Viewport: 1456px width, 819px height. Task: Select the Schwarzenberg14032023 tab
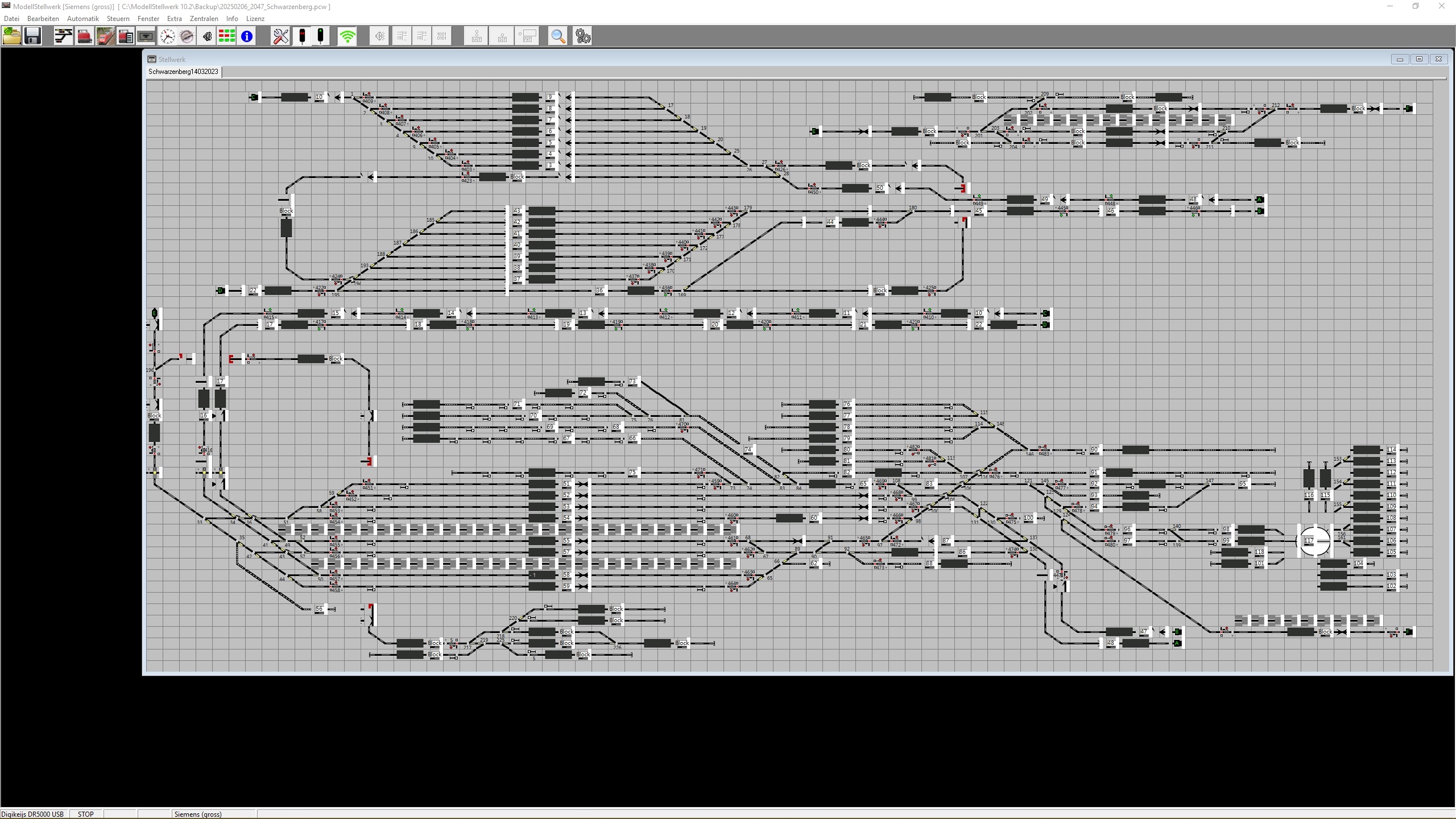[x=183, y=72]
